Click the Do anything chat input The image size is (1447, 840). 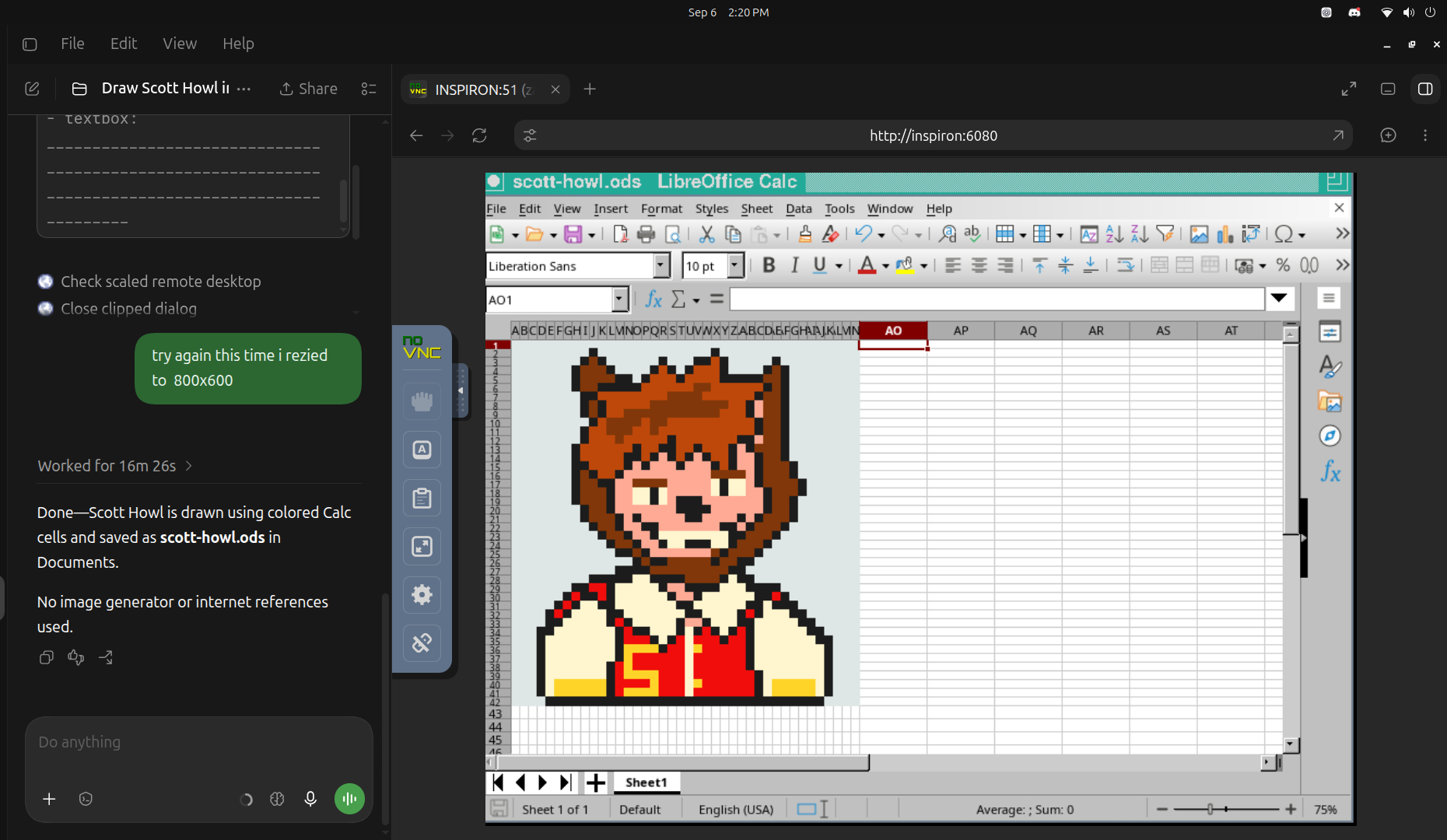pyautogui.click(x=199, y=743)
